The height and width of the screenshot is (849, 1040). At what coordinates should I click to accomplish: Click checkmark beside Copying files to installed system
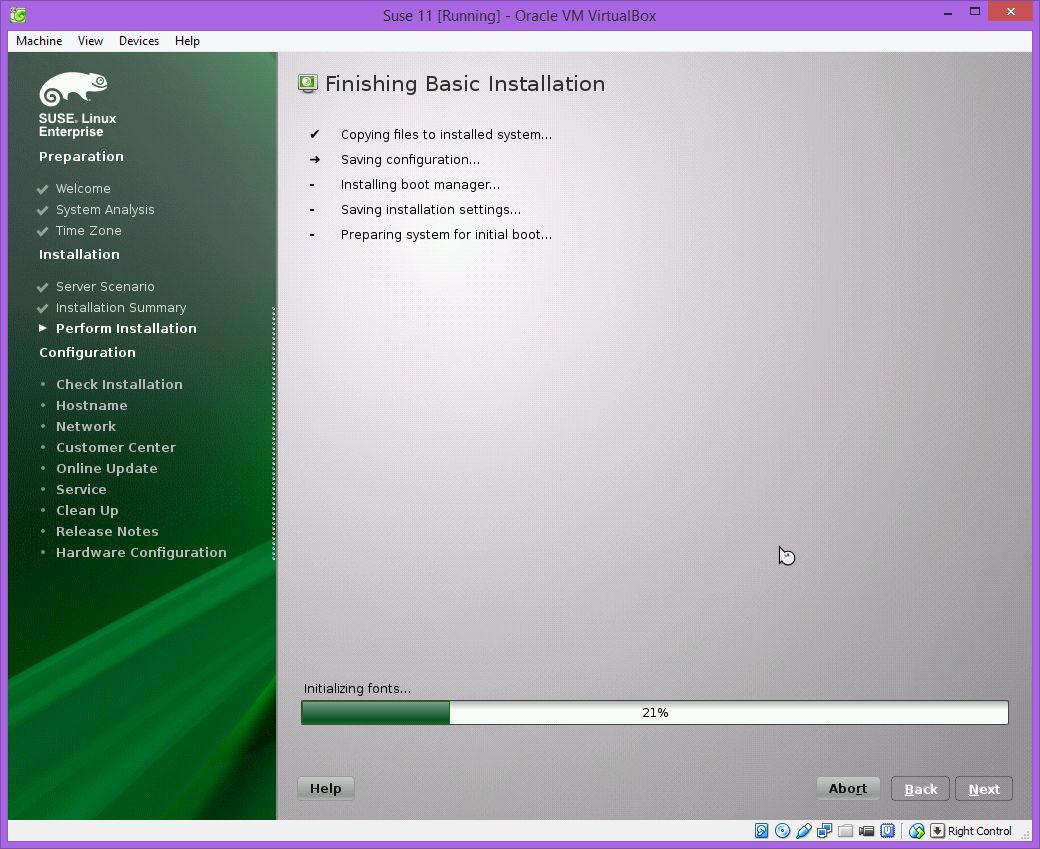[x=314, y=134]
